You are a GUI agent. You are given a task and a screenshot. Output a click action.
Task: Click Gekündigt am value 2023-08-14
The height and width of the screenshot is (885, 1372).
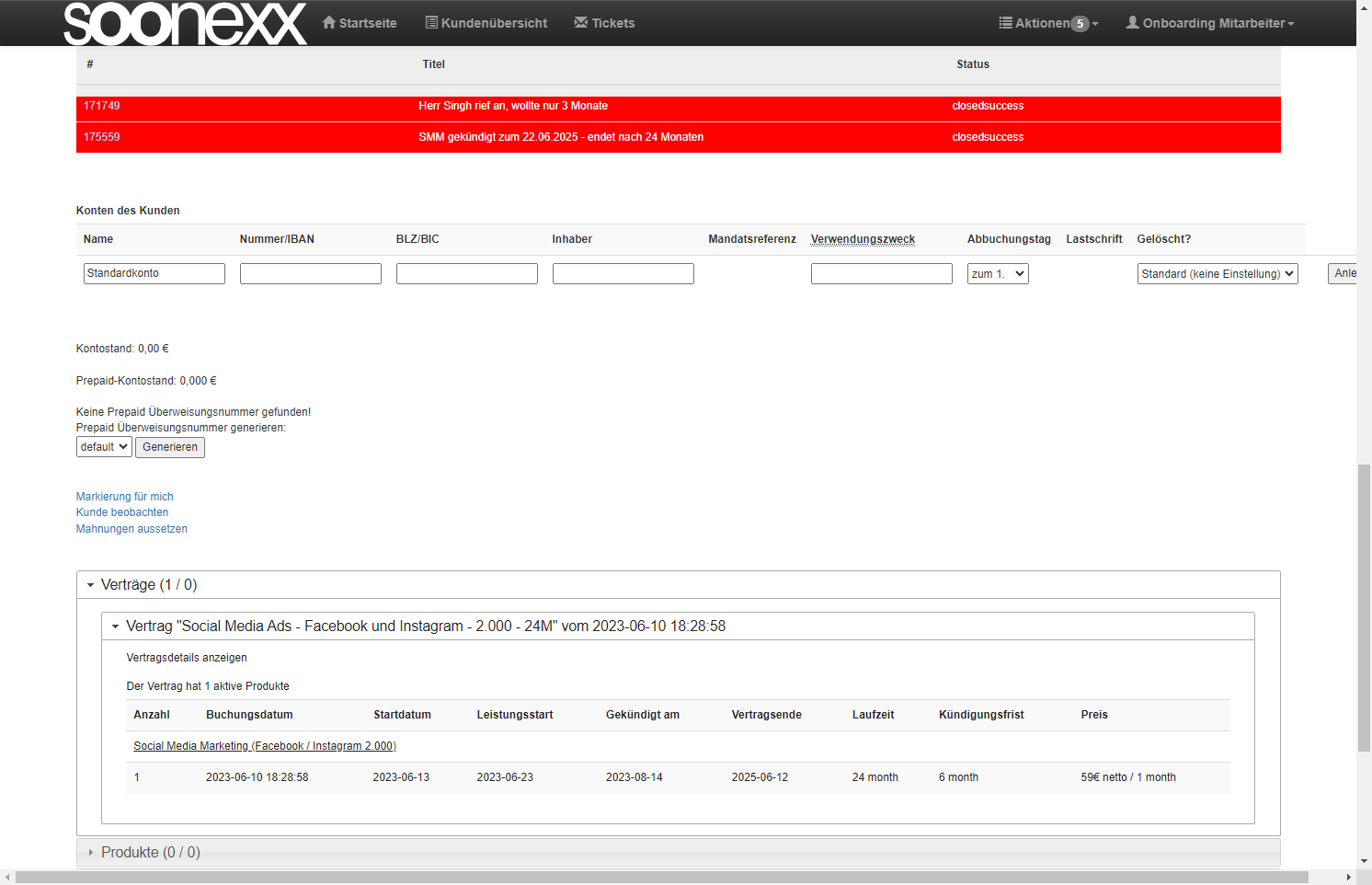[x=634, y=777]
